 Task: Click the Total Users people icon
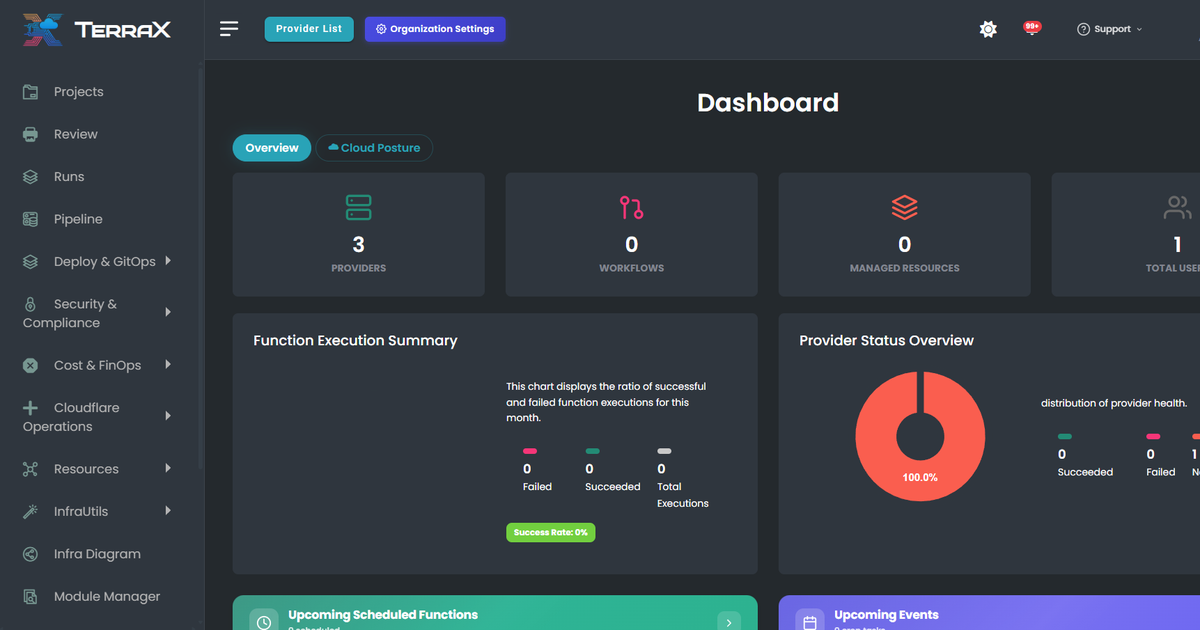click(x=1178, y=208)
